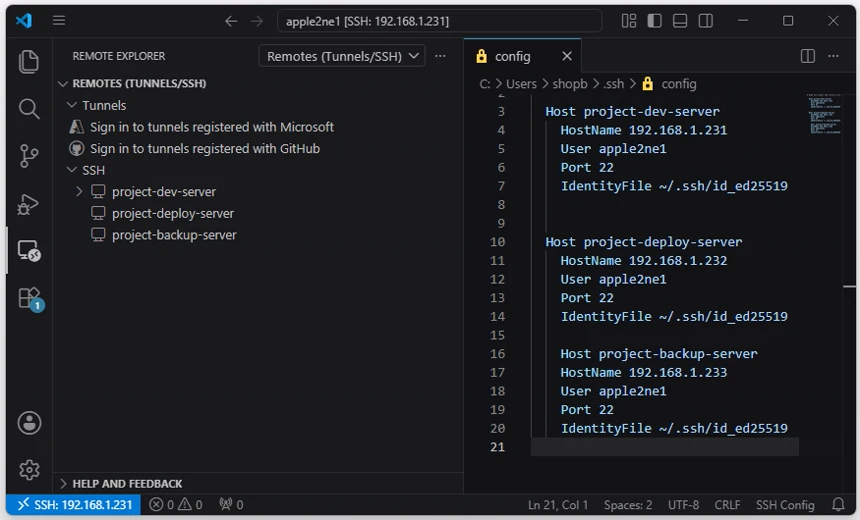Click HostName 192.168.1.232 on line 11
Viewport: 860px width, 520px height.
point(643,261)
